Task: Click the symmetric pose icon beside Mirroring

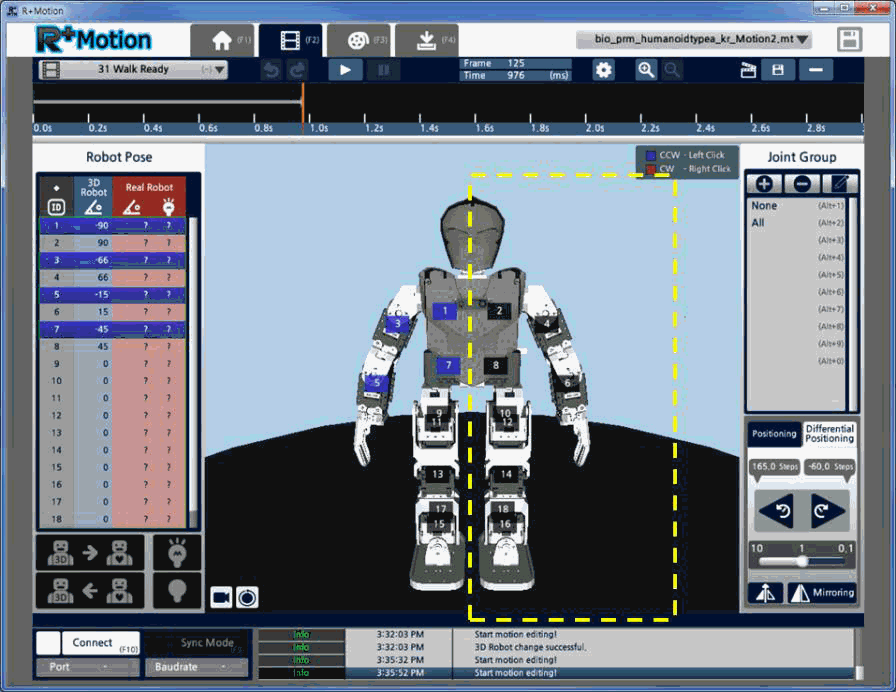Action: click(x=765, y=593)
